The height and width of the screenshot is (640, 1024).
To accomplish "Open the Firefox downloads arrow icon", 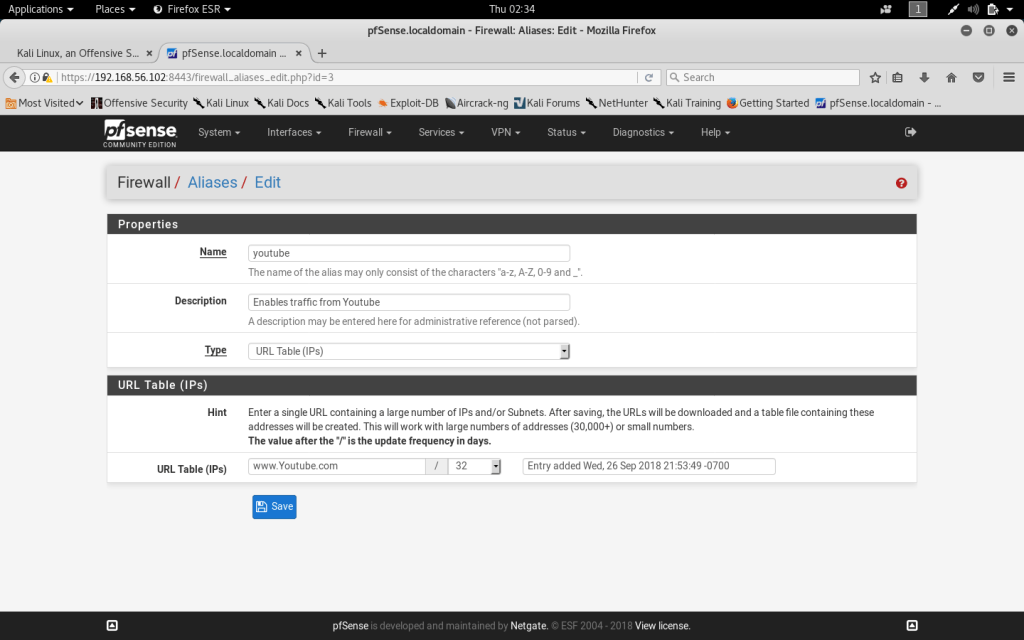I will tap(924, 77).
